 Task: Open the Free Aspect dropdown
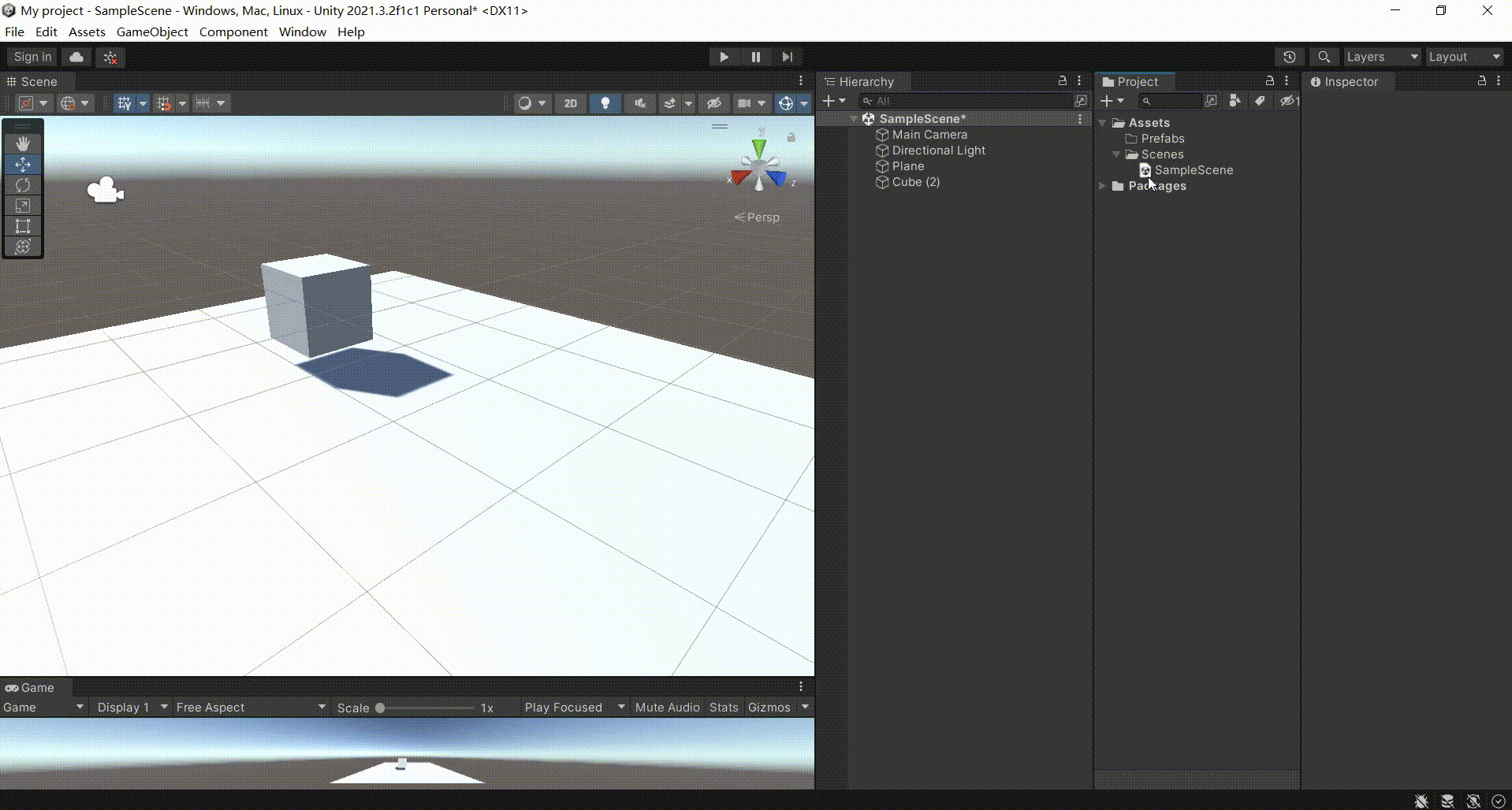(251, 708)
